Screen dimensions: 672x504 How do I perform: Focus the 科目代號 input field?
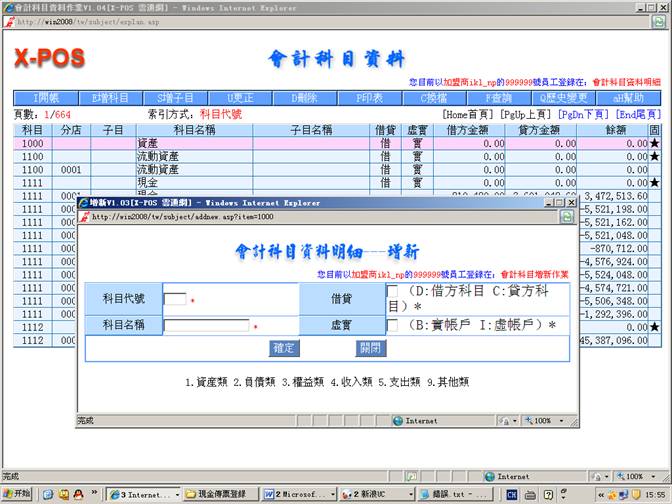(175, 299)
